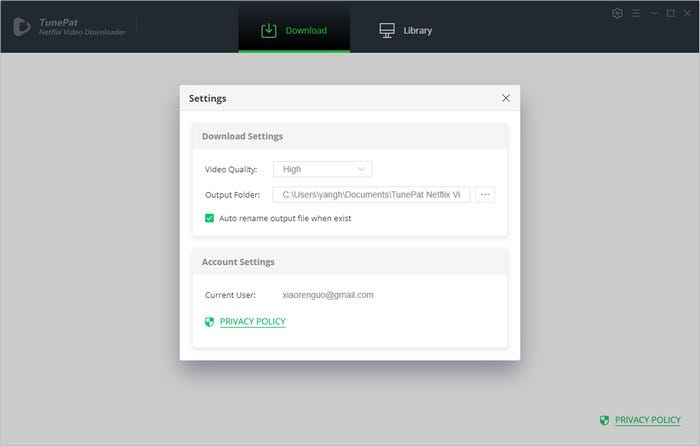This screenshot has width=700, height=446.
Task: Click the TunePat logo icon
Action: click(21, 27)
